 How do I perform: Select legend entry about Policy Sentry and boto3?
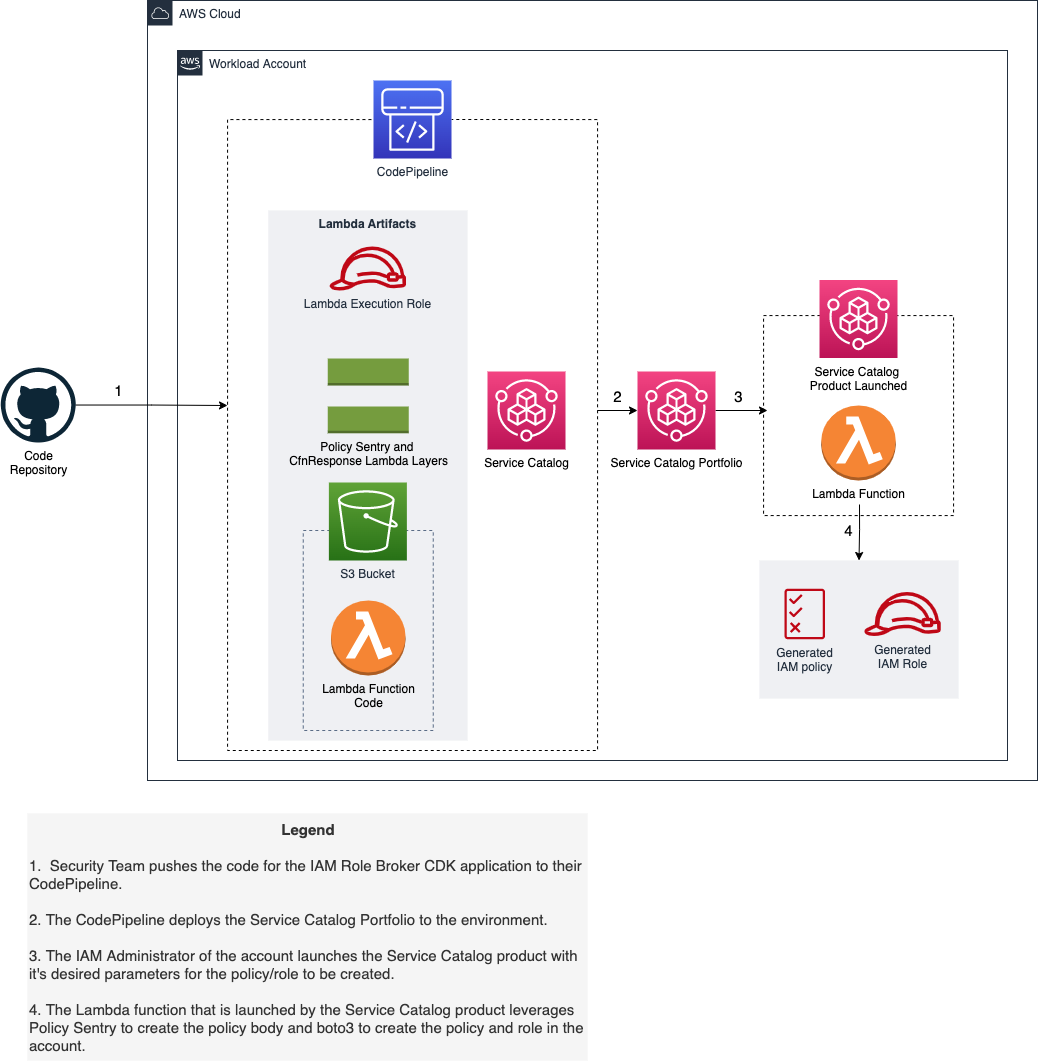click(x=306, y=1028)
